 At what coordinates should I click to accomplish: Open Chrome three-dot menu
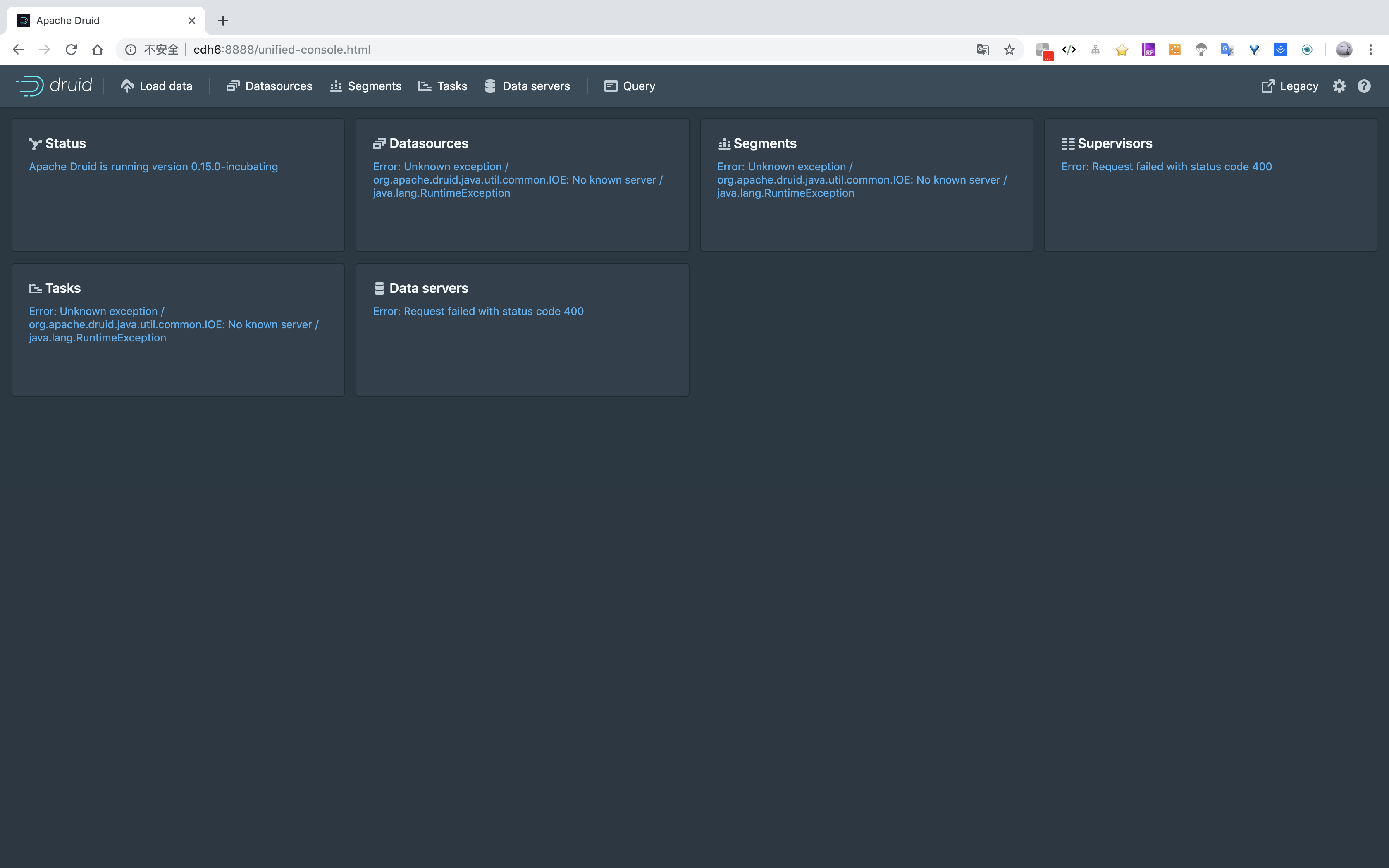pos(1371,50)
